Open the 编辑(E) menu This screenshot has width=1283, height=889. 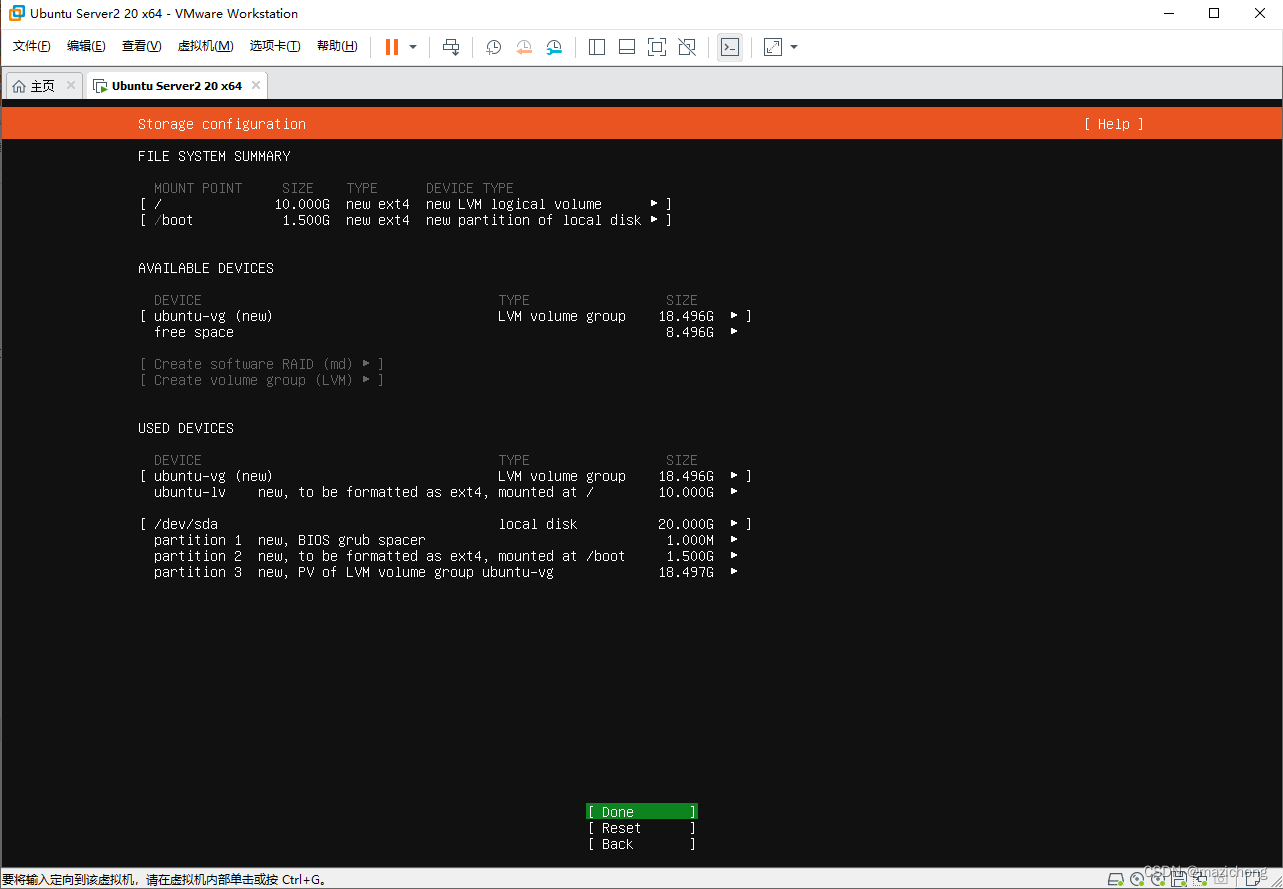tap(86, 47)
